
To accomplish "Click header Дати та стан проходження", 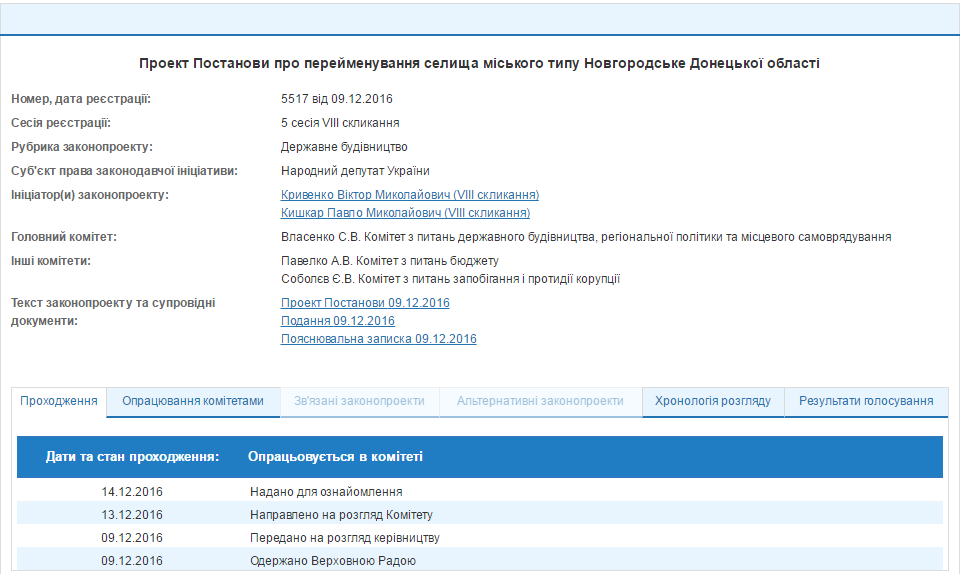I will click(x=132, y=456).
